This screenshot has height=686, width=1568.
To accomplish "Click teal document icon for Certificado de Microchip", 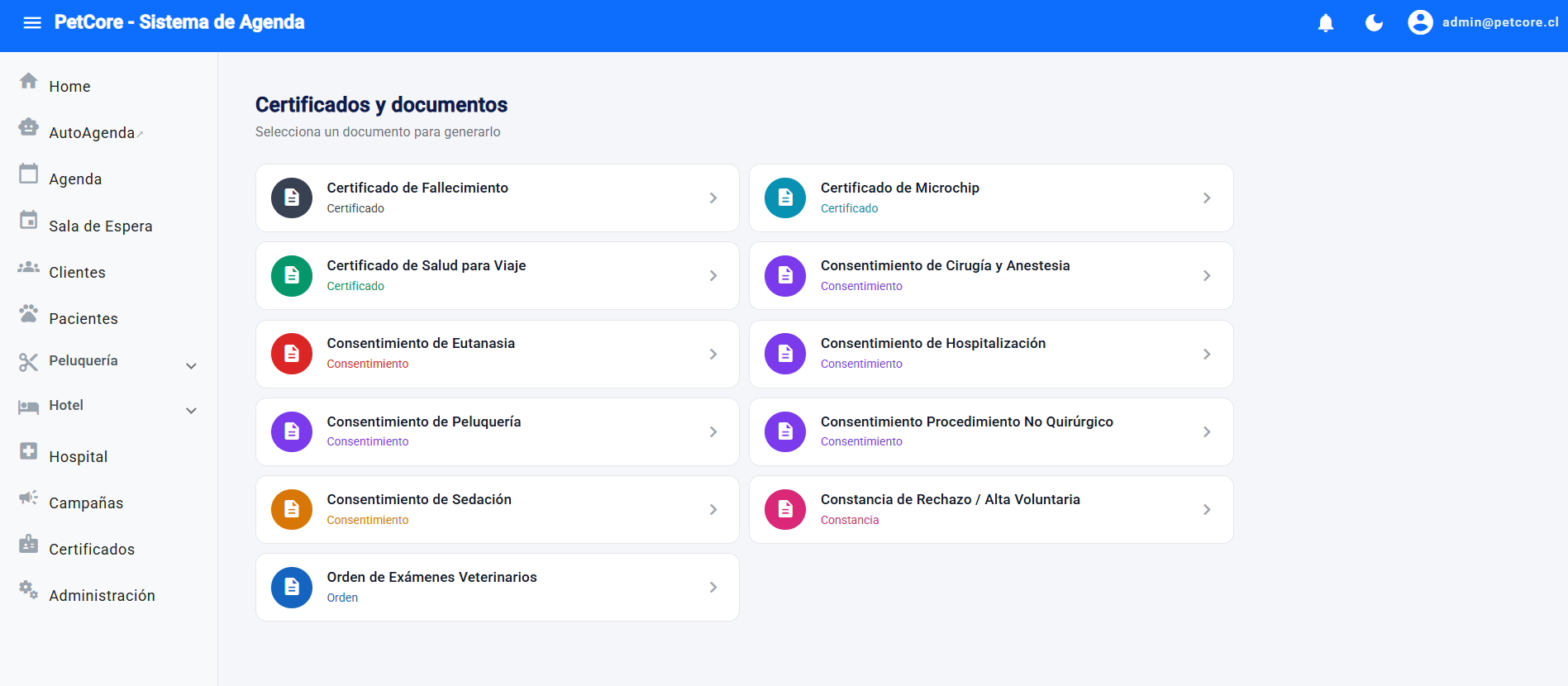I will pyautogui.click(x=785, y=198).
